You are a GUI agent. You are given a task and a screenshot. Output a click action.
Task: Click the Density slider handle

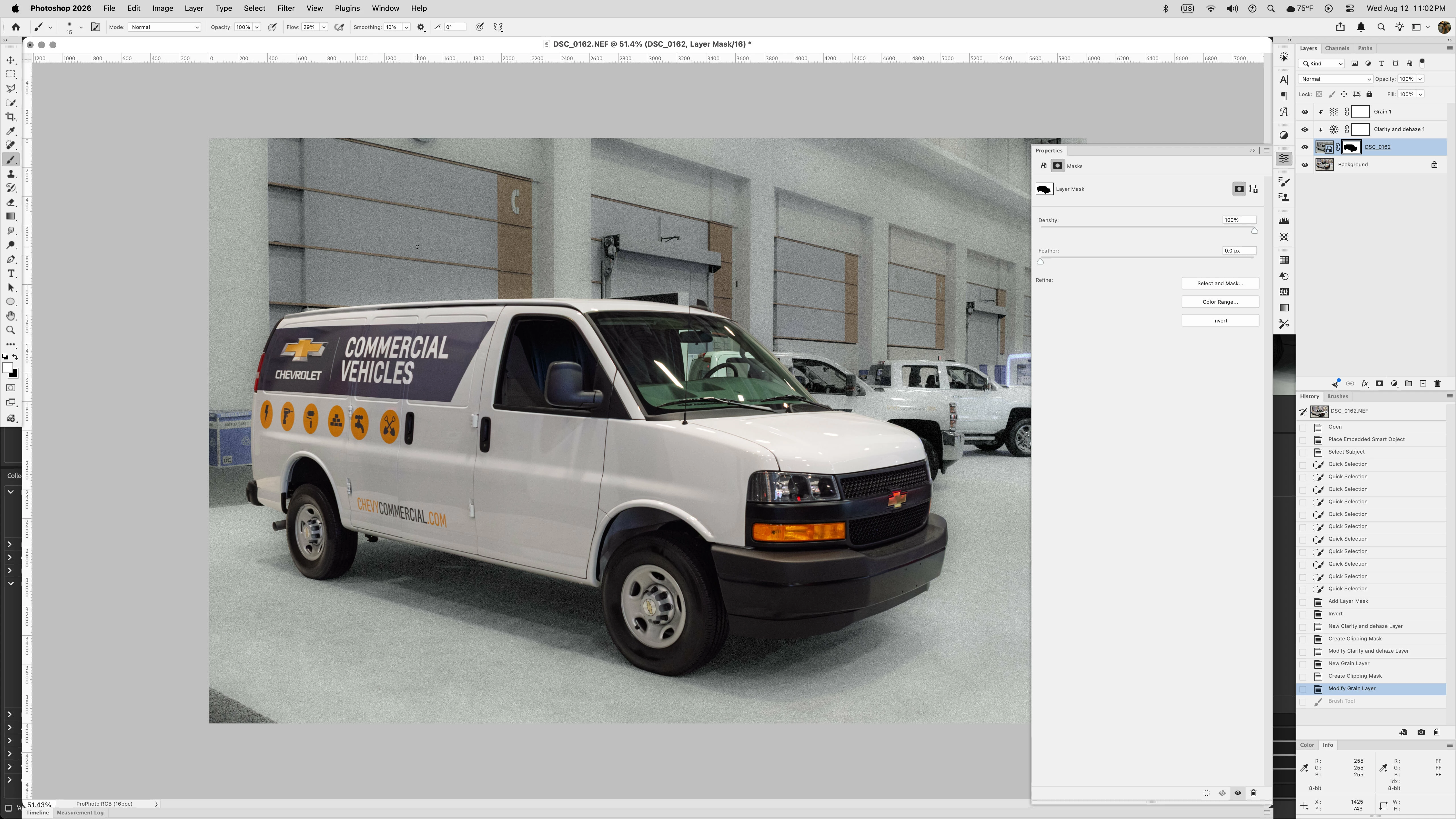[1255, 231]
